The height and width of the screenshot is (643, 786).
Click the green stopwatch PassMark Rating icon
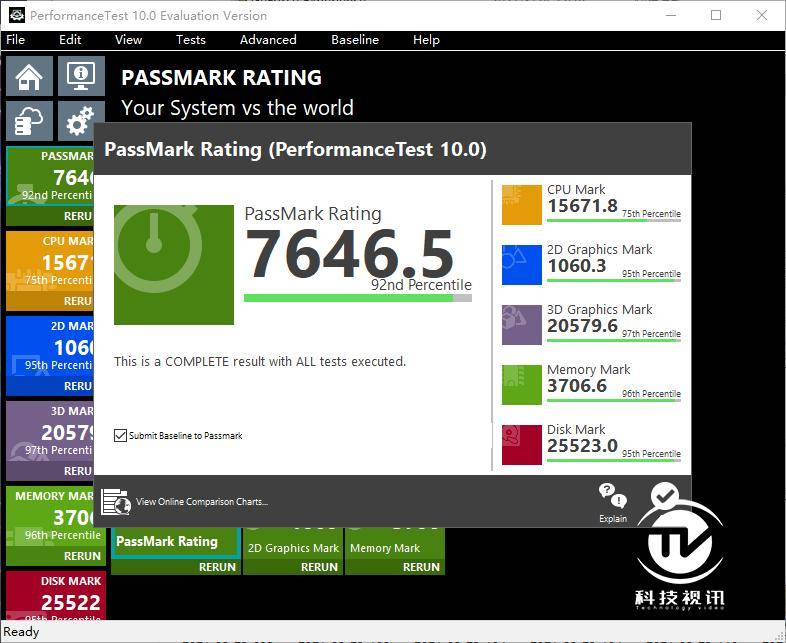click(x=174, y=265)
